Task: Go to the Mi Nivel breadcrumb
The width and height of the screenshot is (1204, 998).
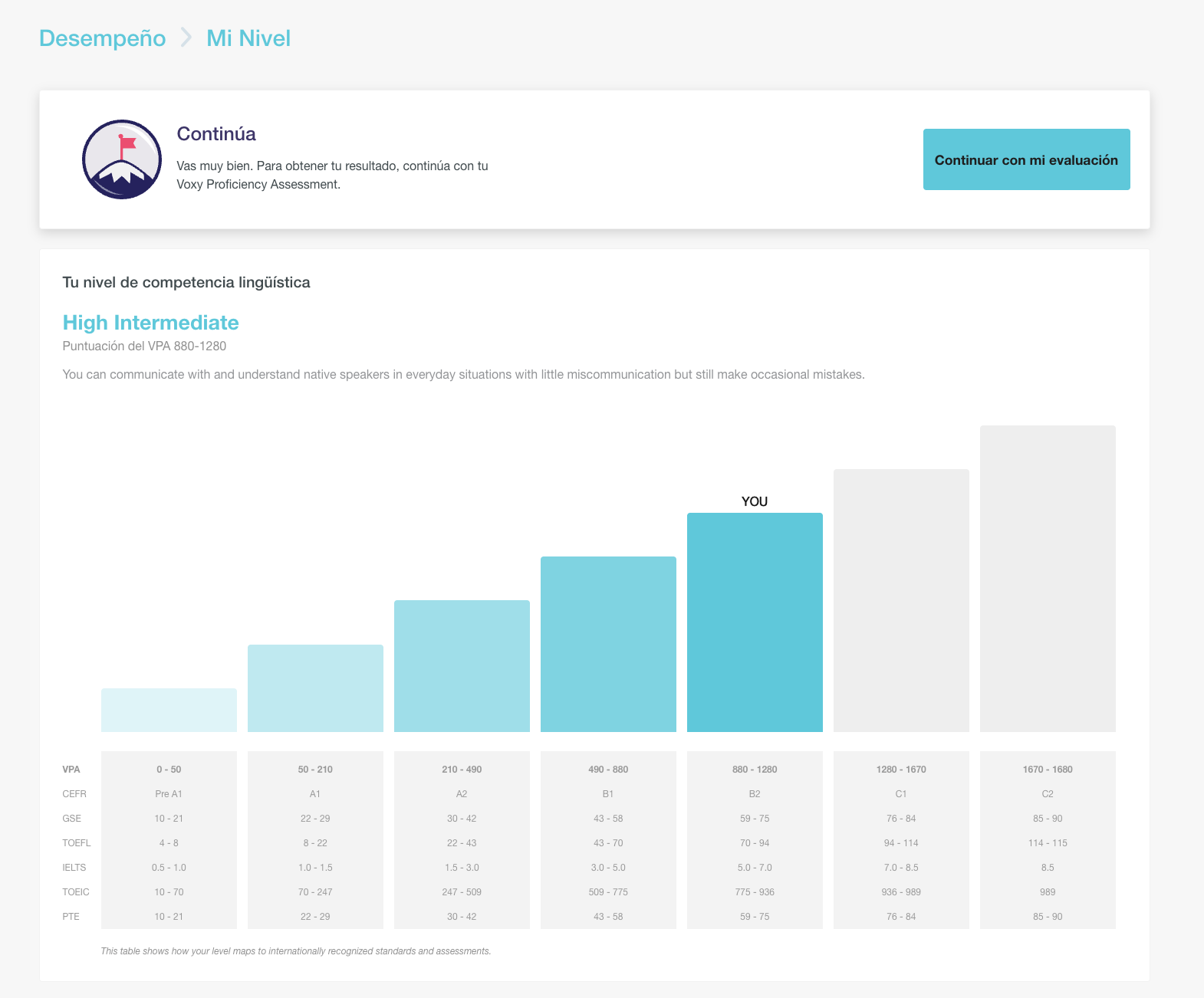Action: point(248,38)
